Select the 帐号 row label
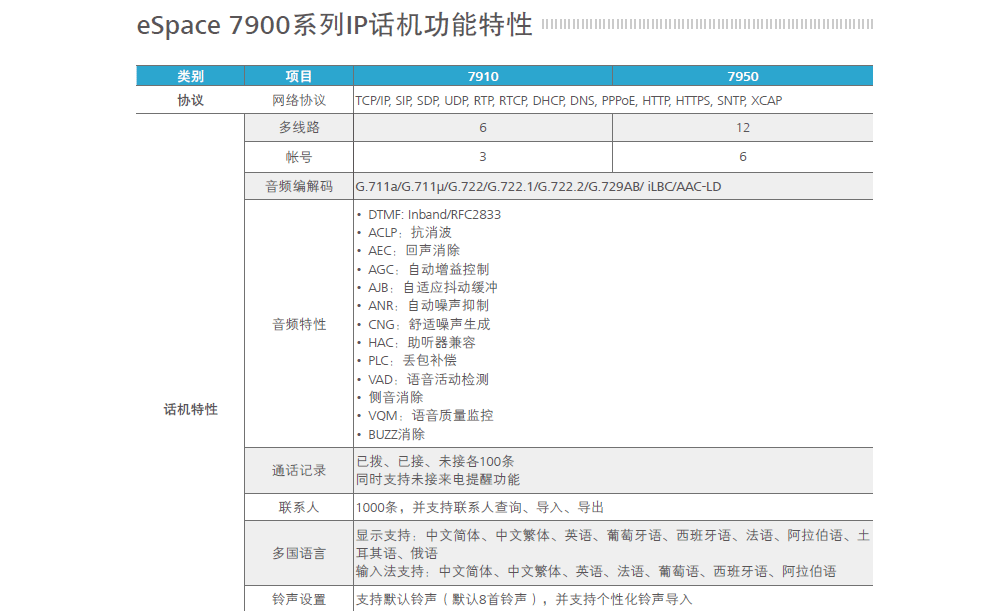This screenshot has width=1000, height=611. 298,157
